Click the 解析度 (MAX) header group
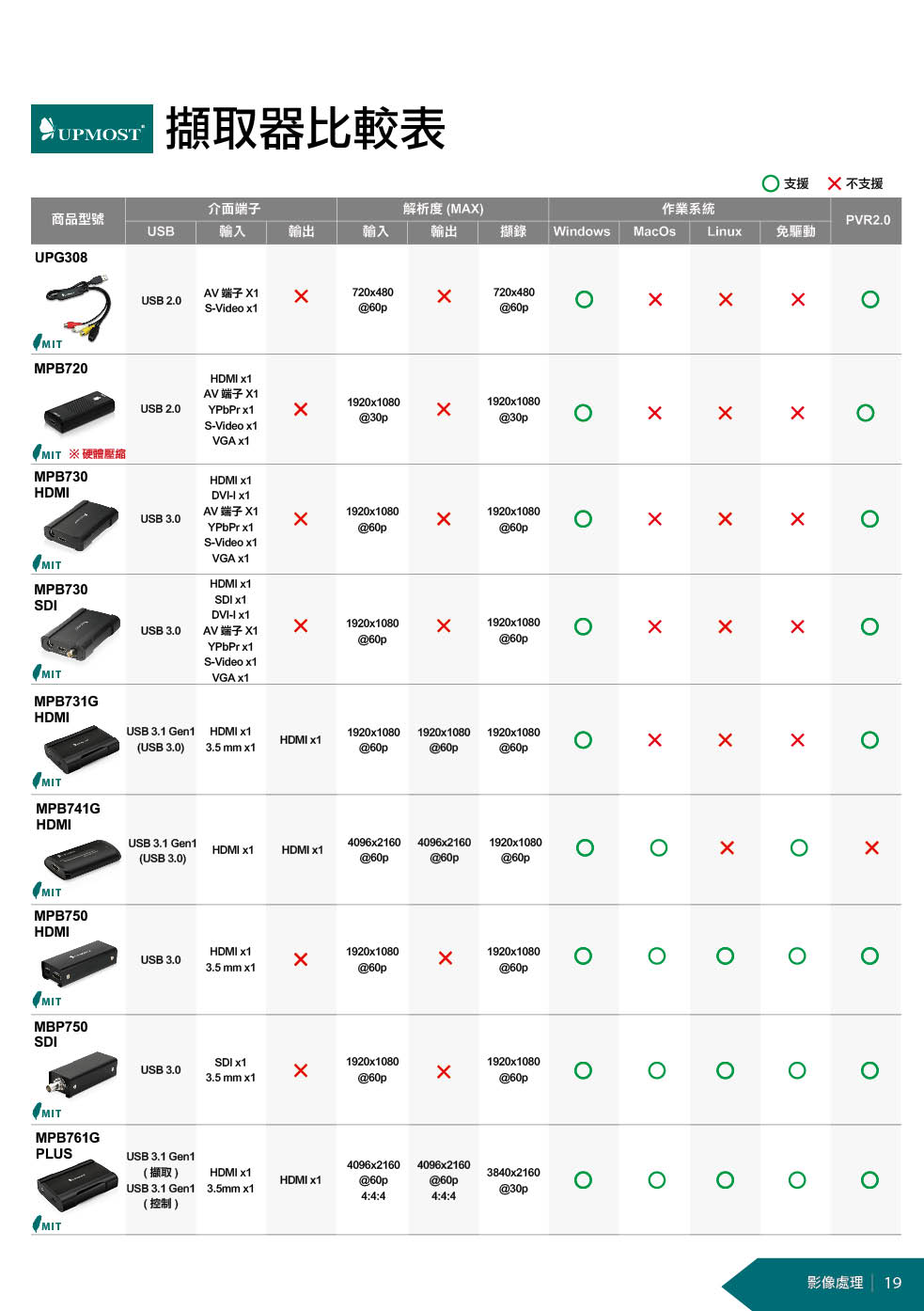Viewport: 924px width, 1311px height. pyautogui.click(x=443, y=209)
